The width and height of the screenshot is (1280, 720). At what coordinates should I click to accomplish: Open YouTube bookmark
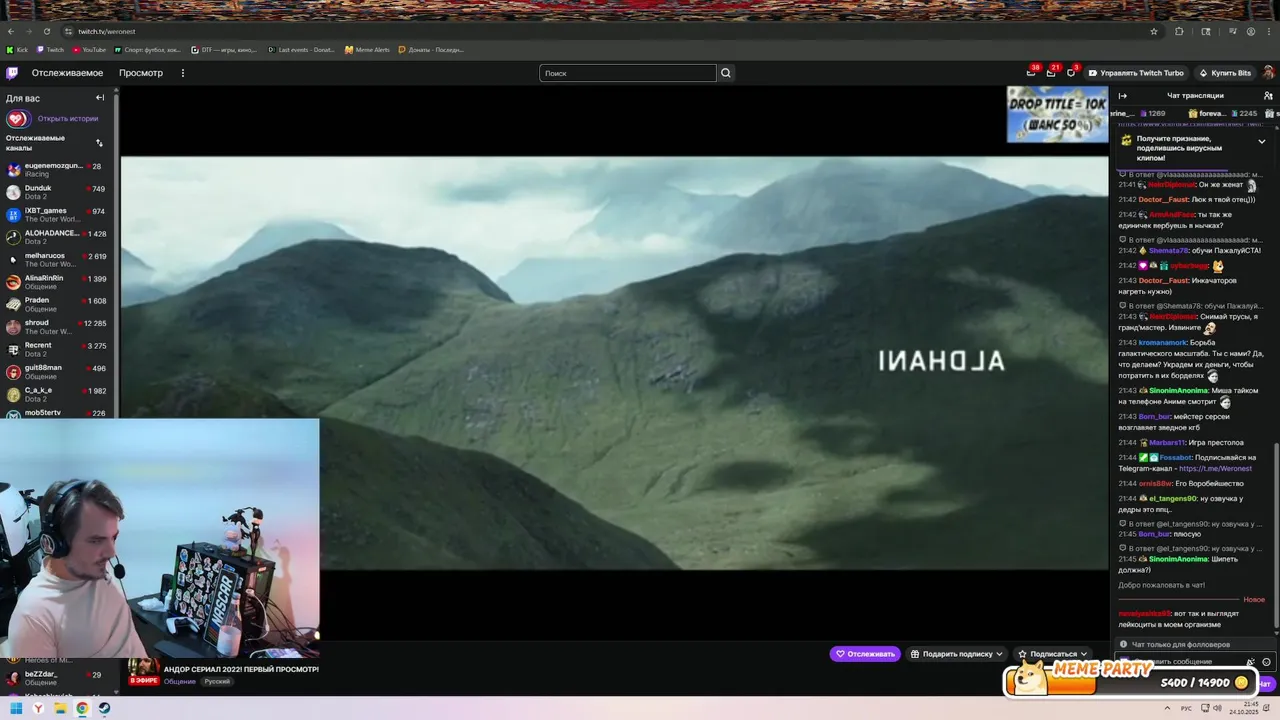(89, 49)
